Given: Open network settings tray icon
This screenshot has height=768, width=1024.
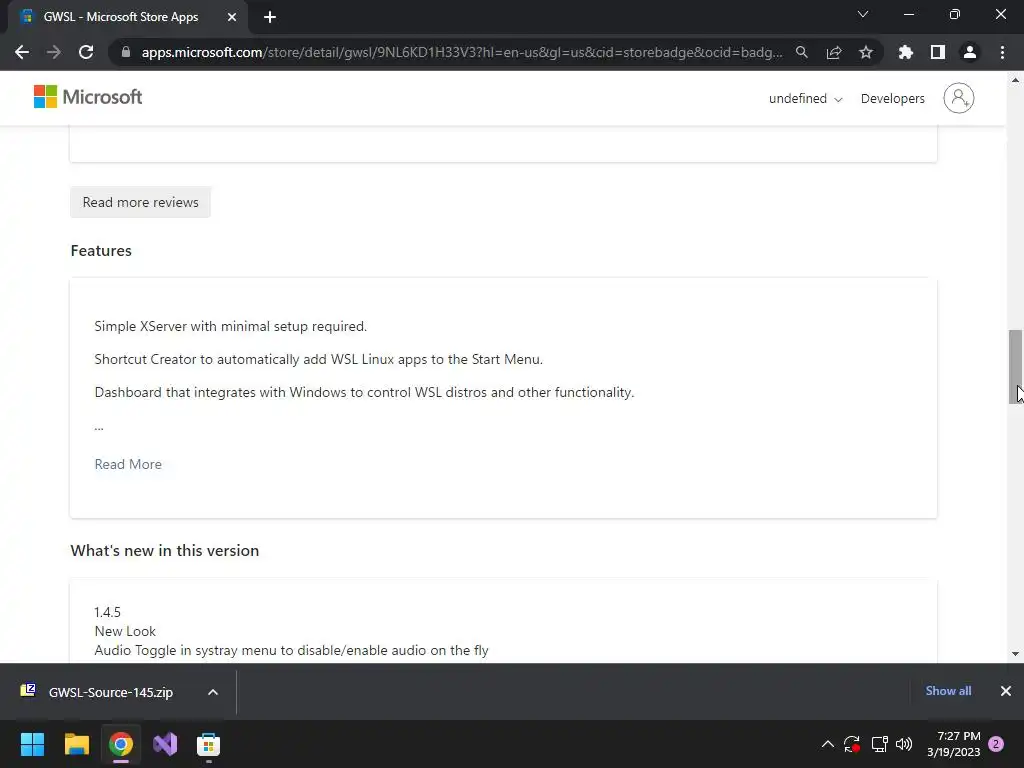Looking at the screenshot, I should coord(879,744).
